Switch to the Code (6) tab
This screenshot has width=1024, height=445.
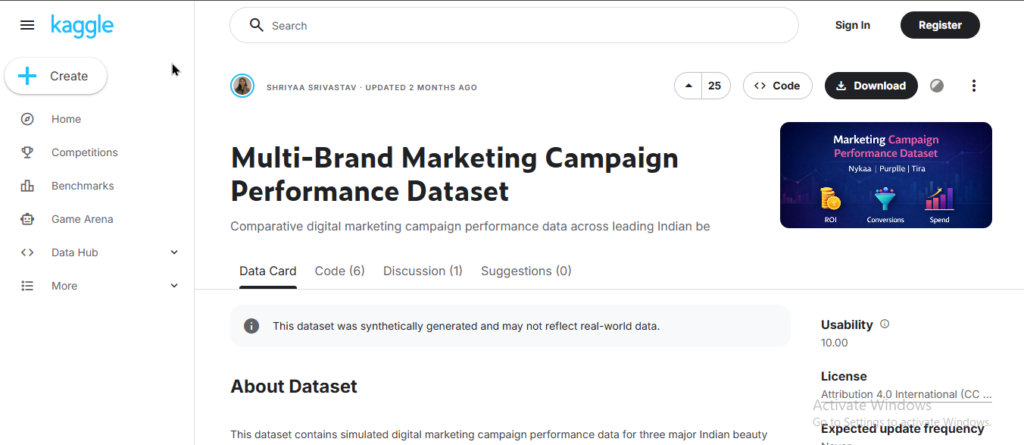pyautogui.click(x=339, y=271)
